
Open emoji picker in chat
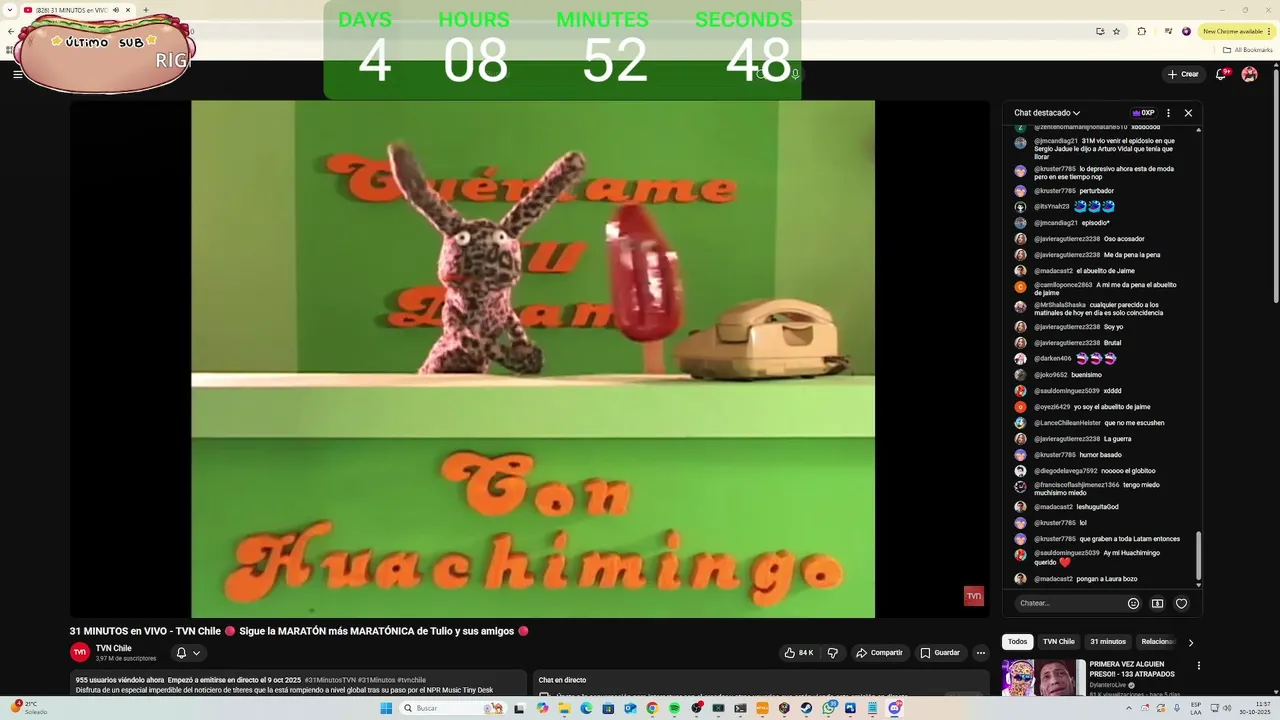(1133, 603)
